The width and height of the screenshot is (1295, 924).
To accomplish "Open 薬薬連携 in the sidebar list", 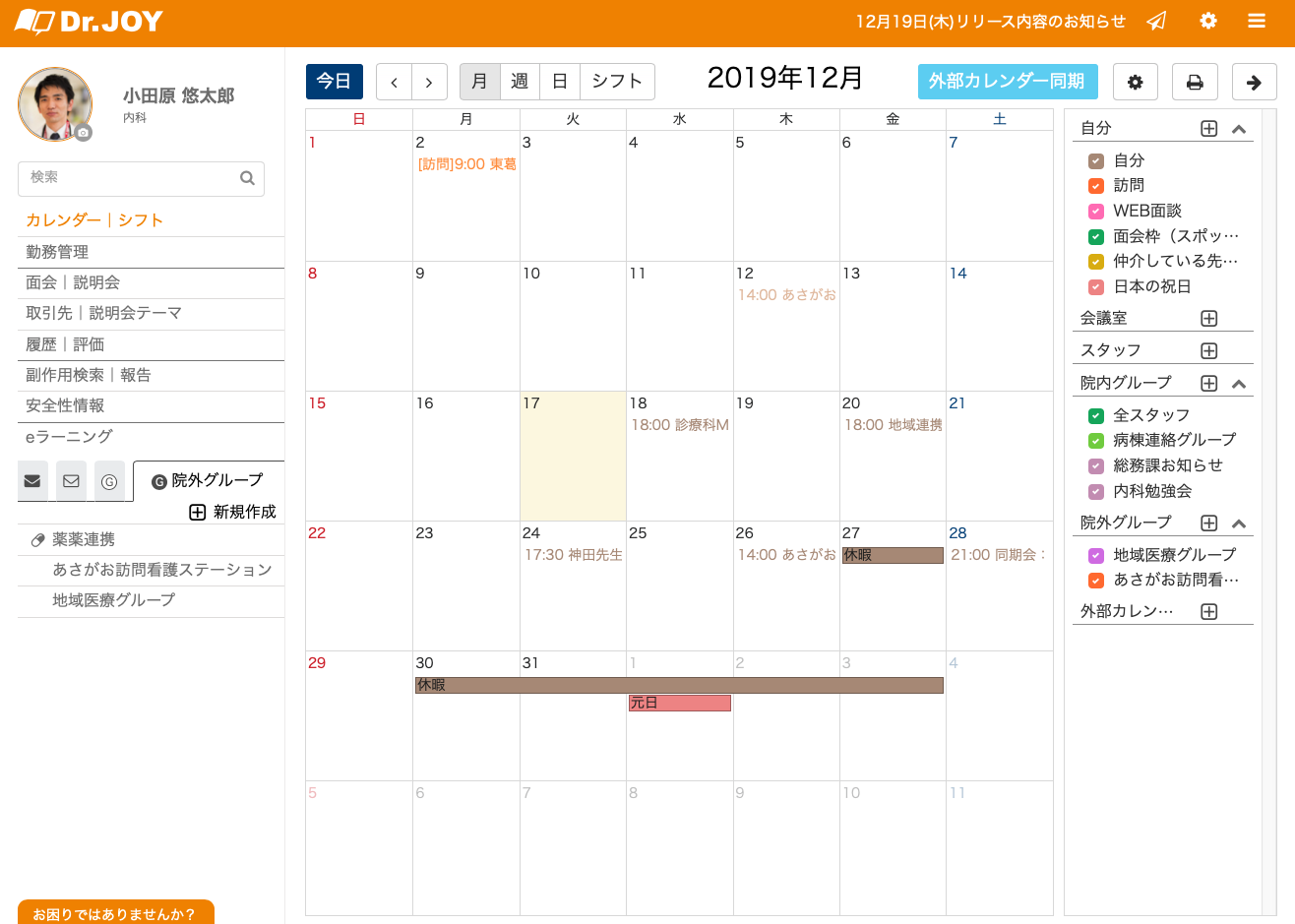I will click(151, 539).
